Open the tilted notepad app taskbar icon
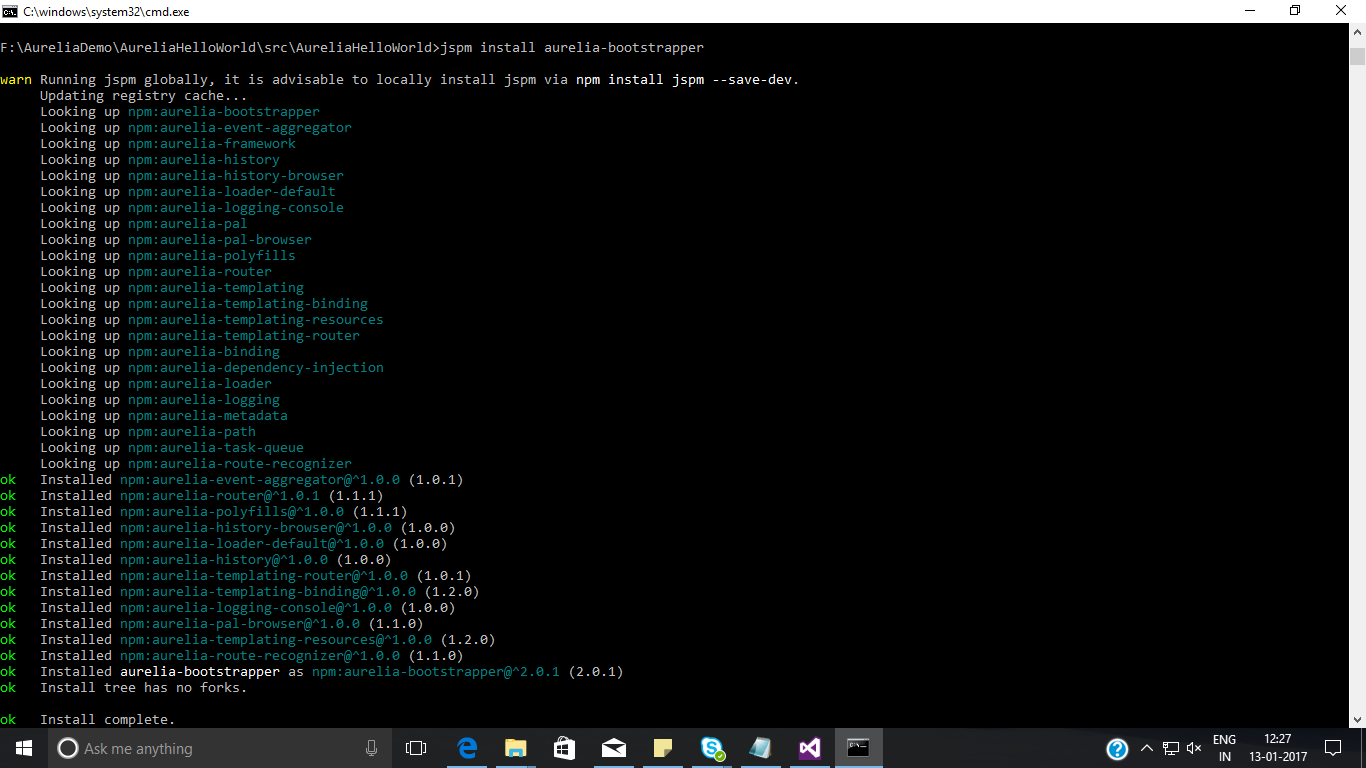Image resolution: width=1366 pixels, height=768 pixels. [761, 748]
